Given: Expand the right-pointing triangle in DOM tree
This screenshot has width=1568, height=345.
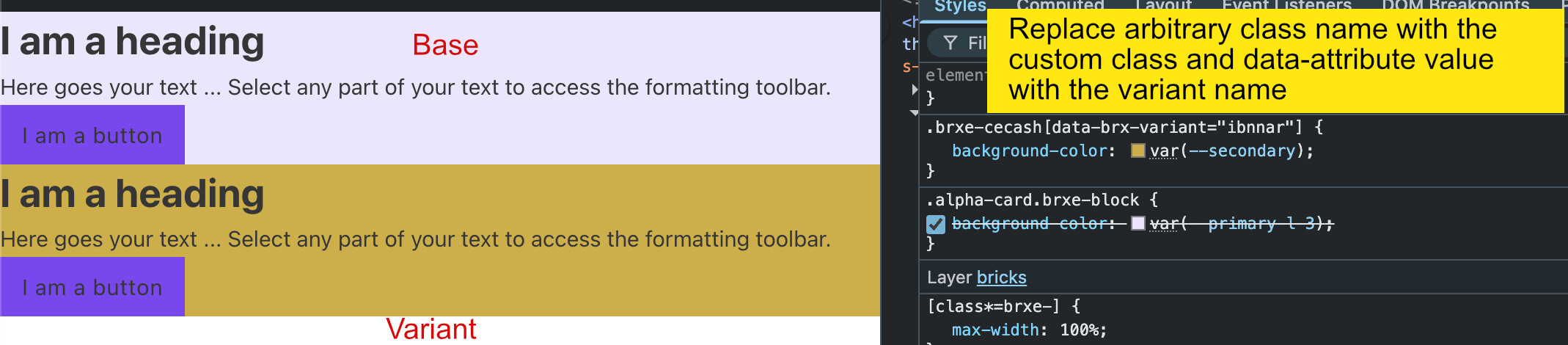Looking at the screenshot, I should coord(915,90).
